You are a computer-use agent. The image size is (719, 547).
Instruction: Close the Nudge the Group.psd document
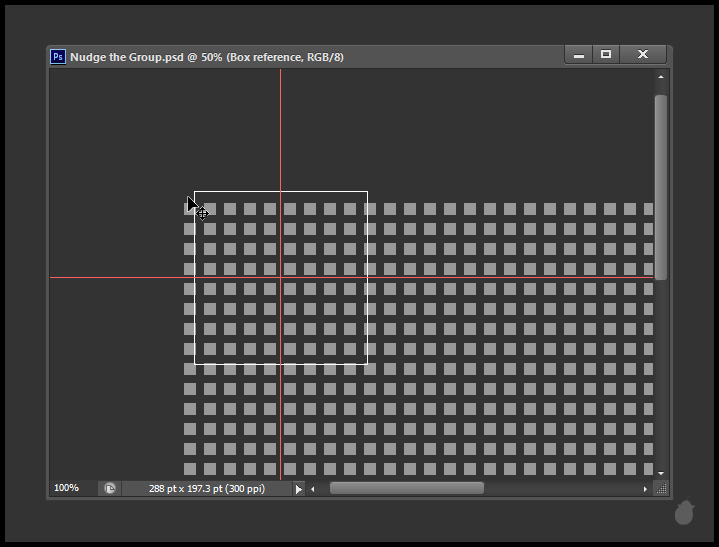(x=643, y=55)
